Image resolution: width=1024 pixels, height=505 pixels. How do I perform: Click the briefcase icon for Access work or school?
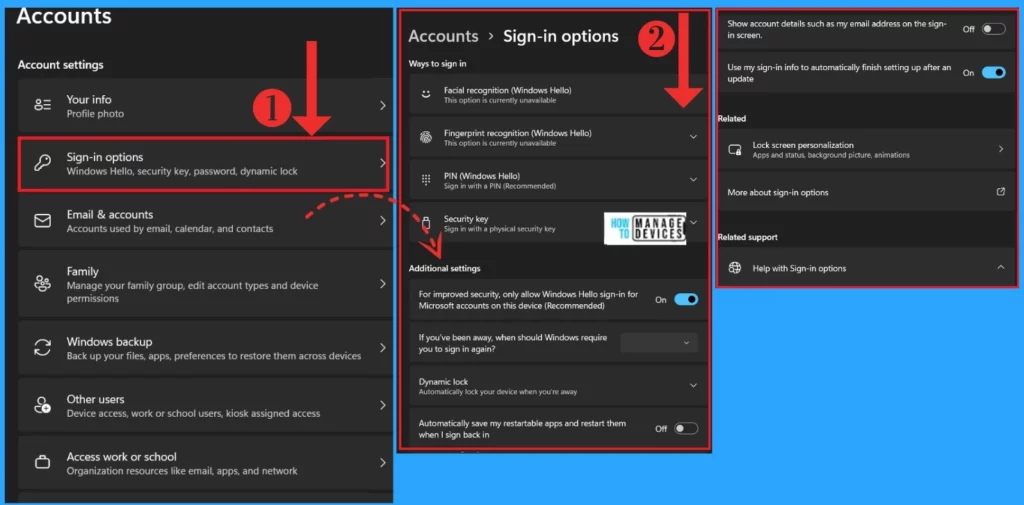[42, 463]
